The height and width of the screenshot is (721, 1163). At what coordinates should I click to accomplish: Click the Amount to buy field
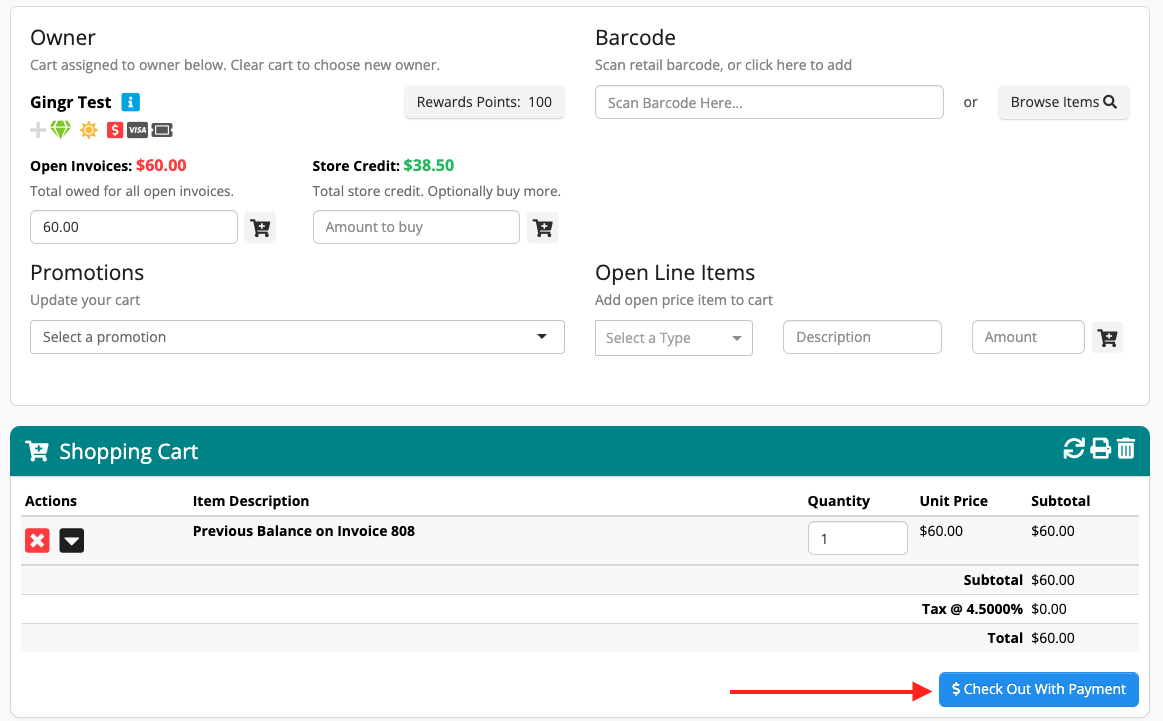[x=416, y=227]
